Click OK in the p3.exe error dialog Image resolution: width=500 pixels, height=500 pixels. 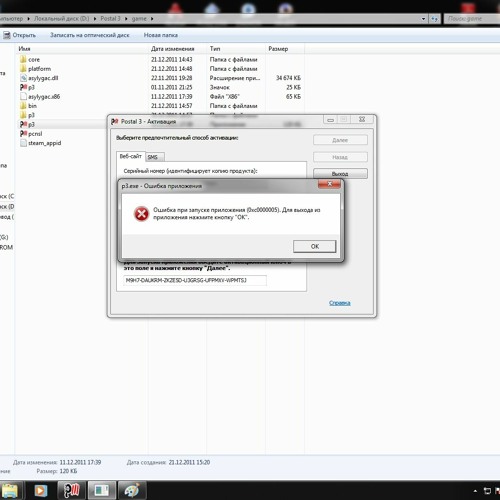click(314, 246)
